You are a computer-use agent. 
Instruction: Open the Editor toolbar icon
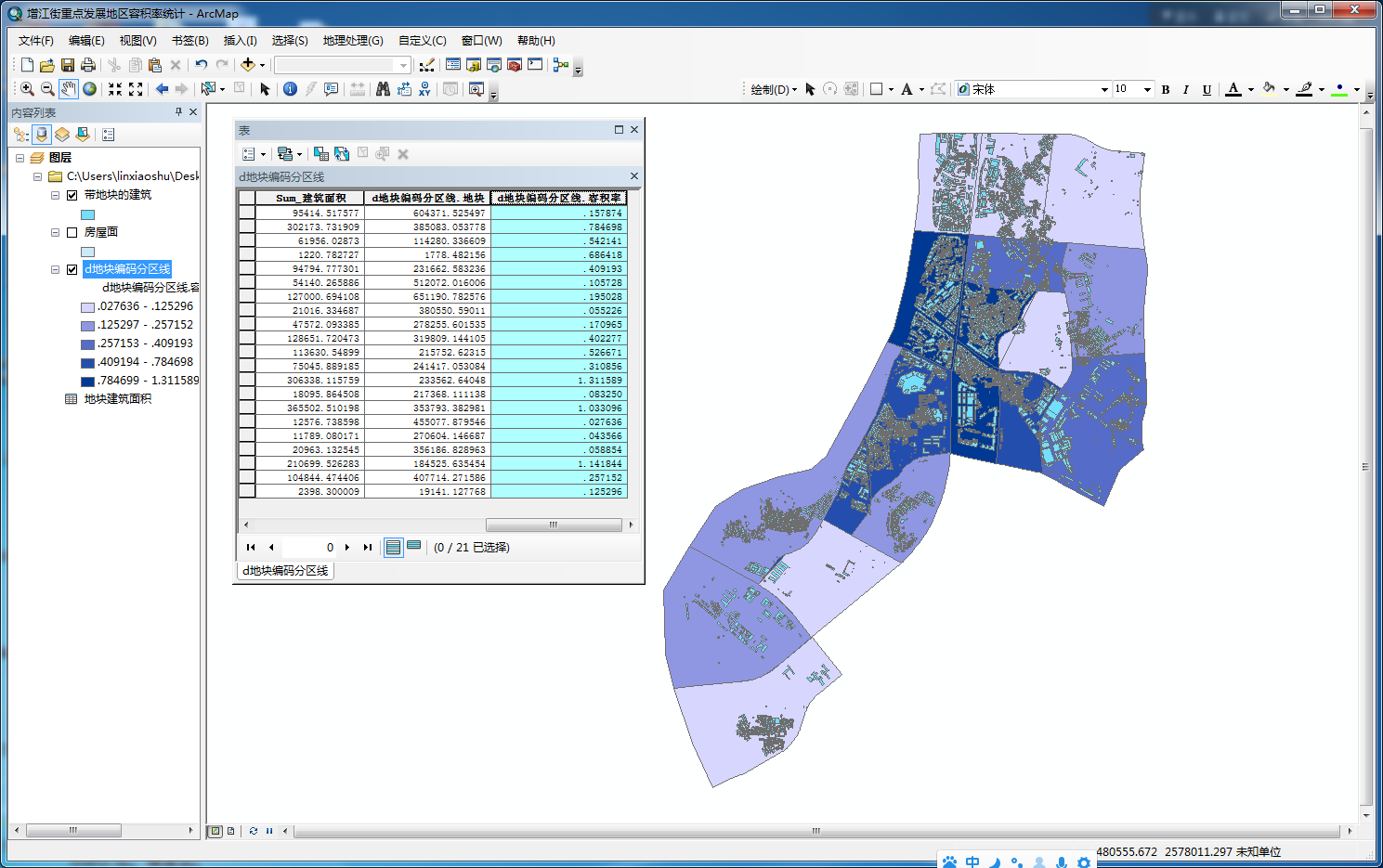[427, 65]
